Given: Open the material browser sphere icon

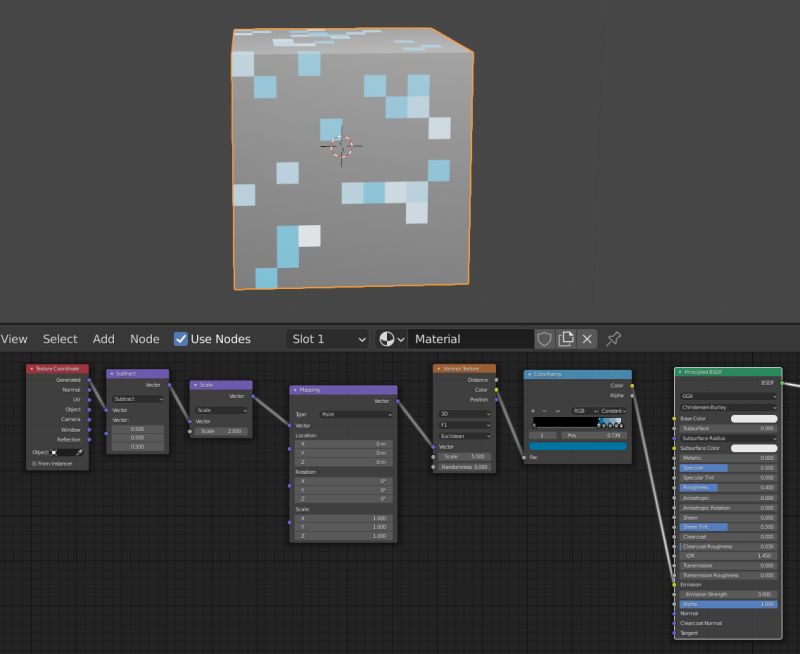Looking at the screenshot, I should [388, 338].
